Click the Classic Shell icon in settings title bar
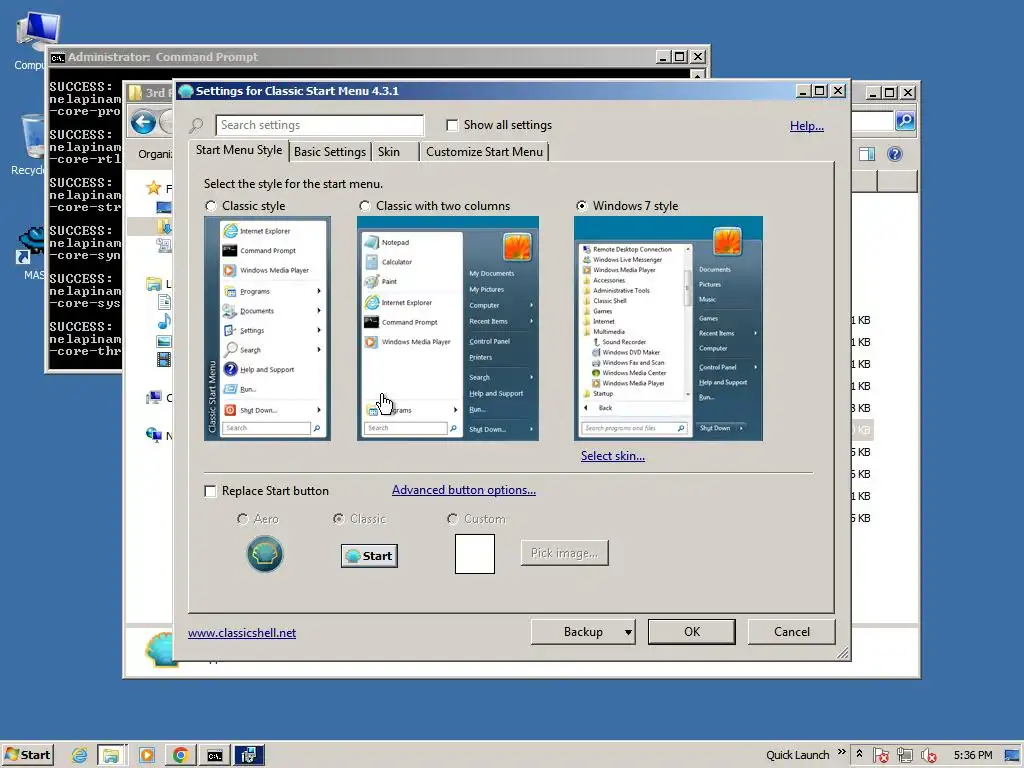 185,91
